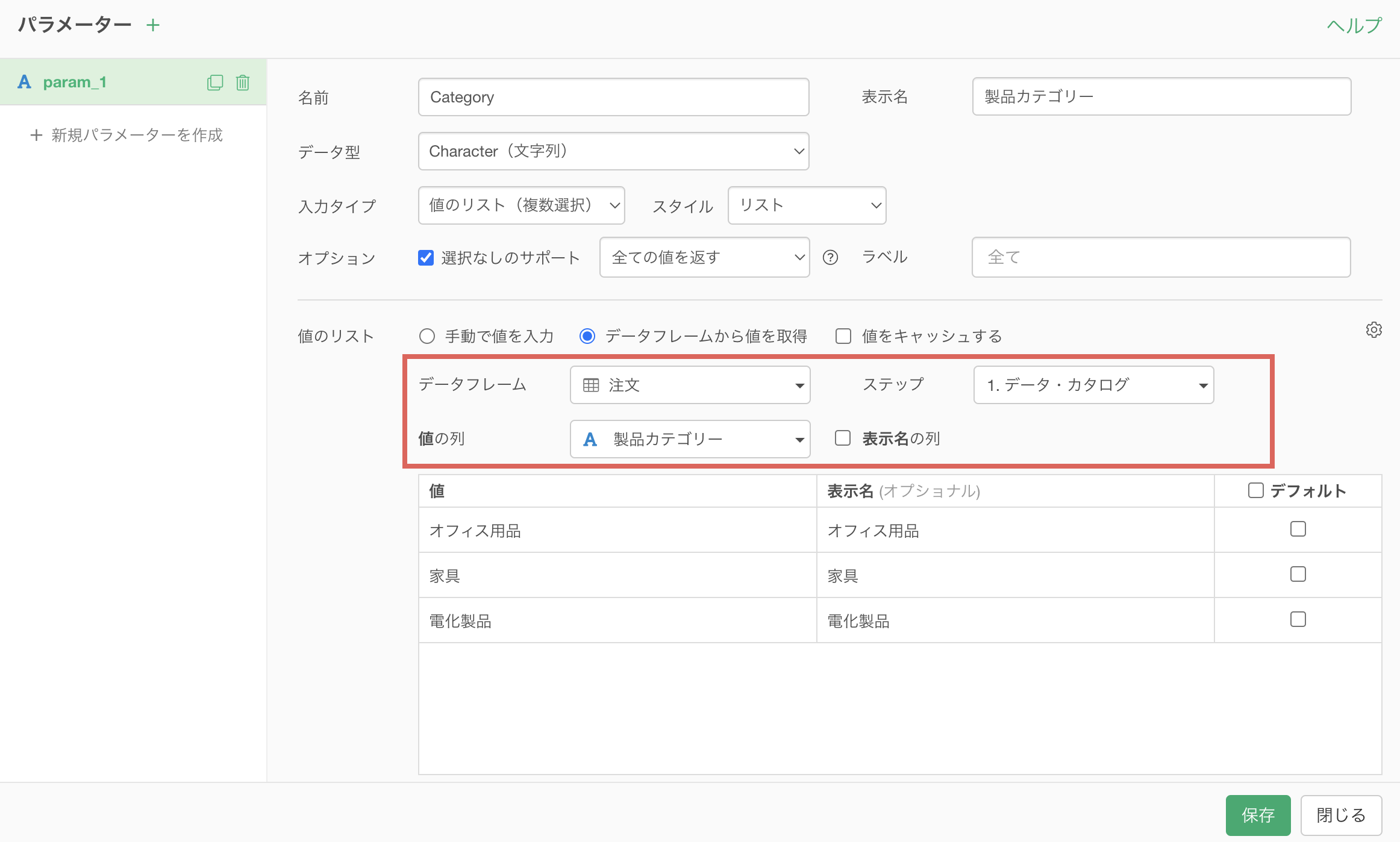The width and height of the screenshot is (1400, 842).
Task: Click the 表示名 input field containing 製品カテゴリー
Action: pyautogui.click(x=1161, y=96)
